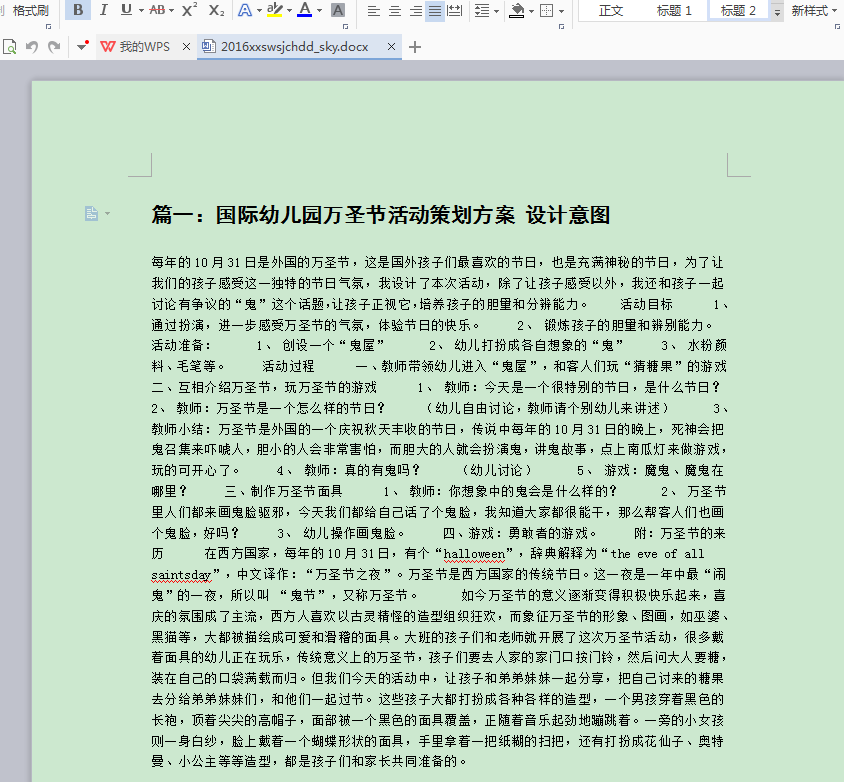Open the strikethrough dropdown arrow

(171, 11)
